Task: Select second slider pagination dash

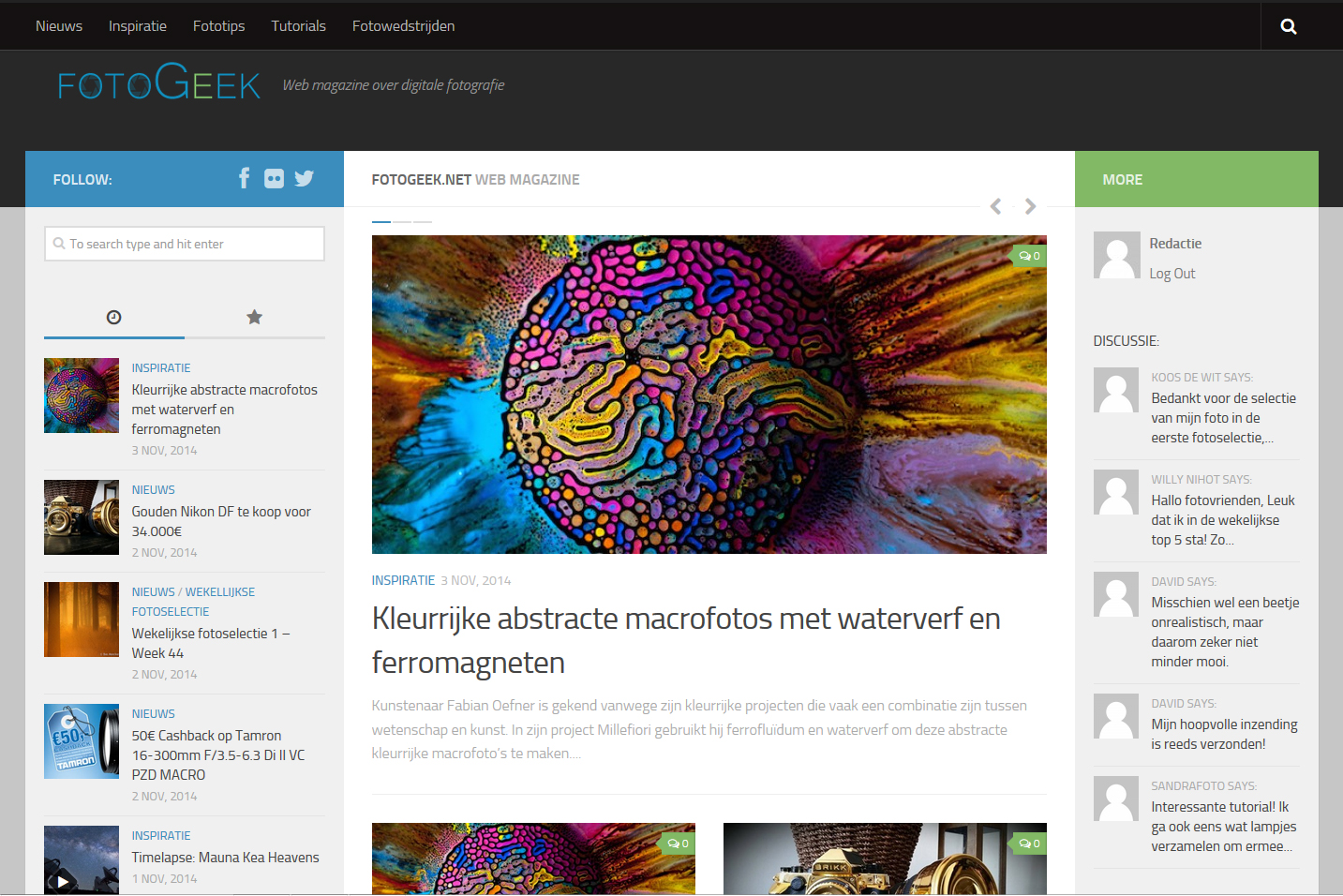Action: 402,222
